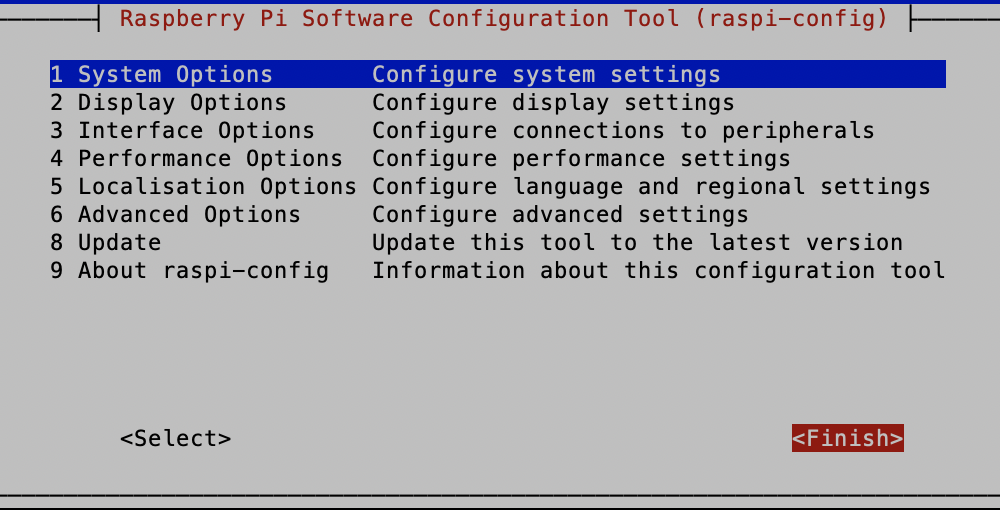Screen dimensions: 1000x510
Task: Open Display Options in the menu
Action: (182, 103)
